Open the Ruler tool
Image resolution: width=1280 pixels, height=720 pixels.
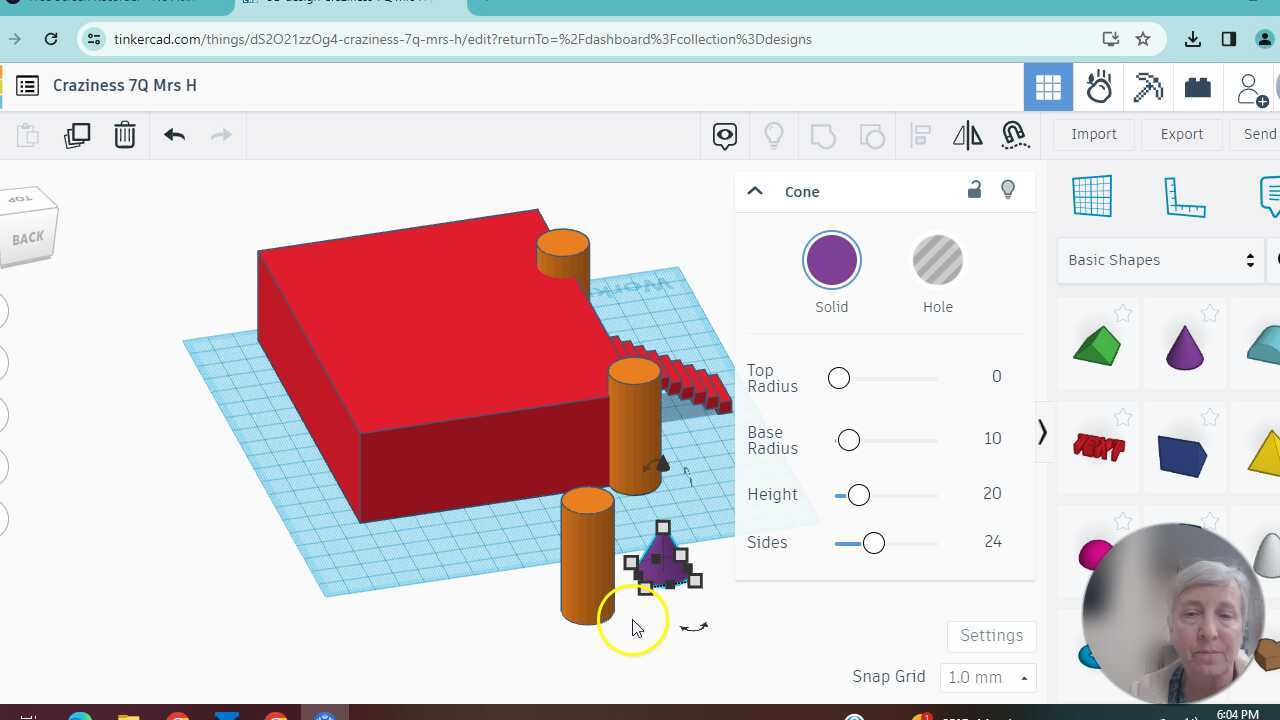pyautogui.click(x=1185, y=197)
